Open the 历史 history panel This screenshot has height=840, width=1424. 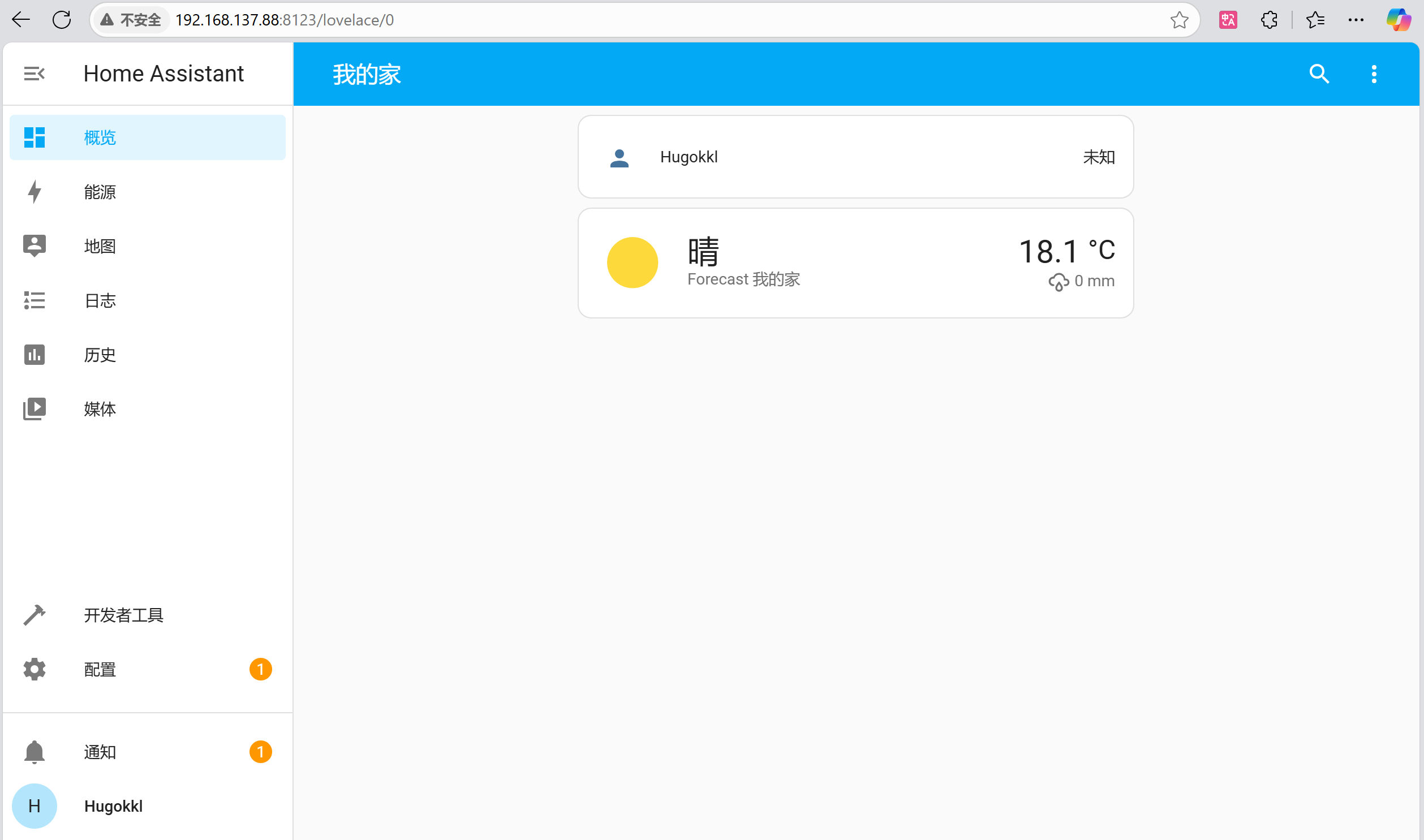[x=148, y=355]
